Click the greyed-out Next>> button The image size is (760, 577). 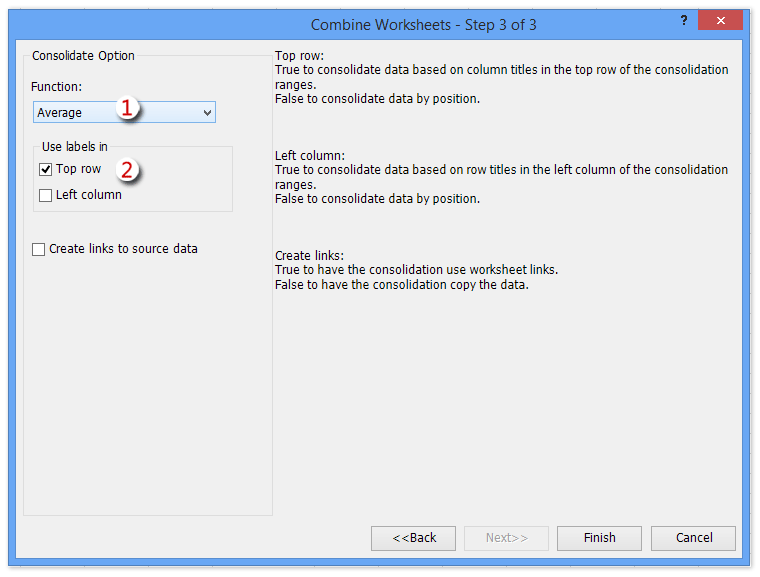507,538
